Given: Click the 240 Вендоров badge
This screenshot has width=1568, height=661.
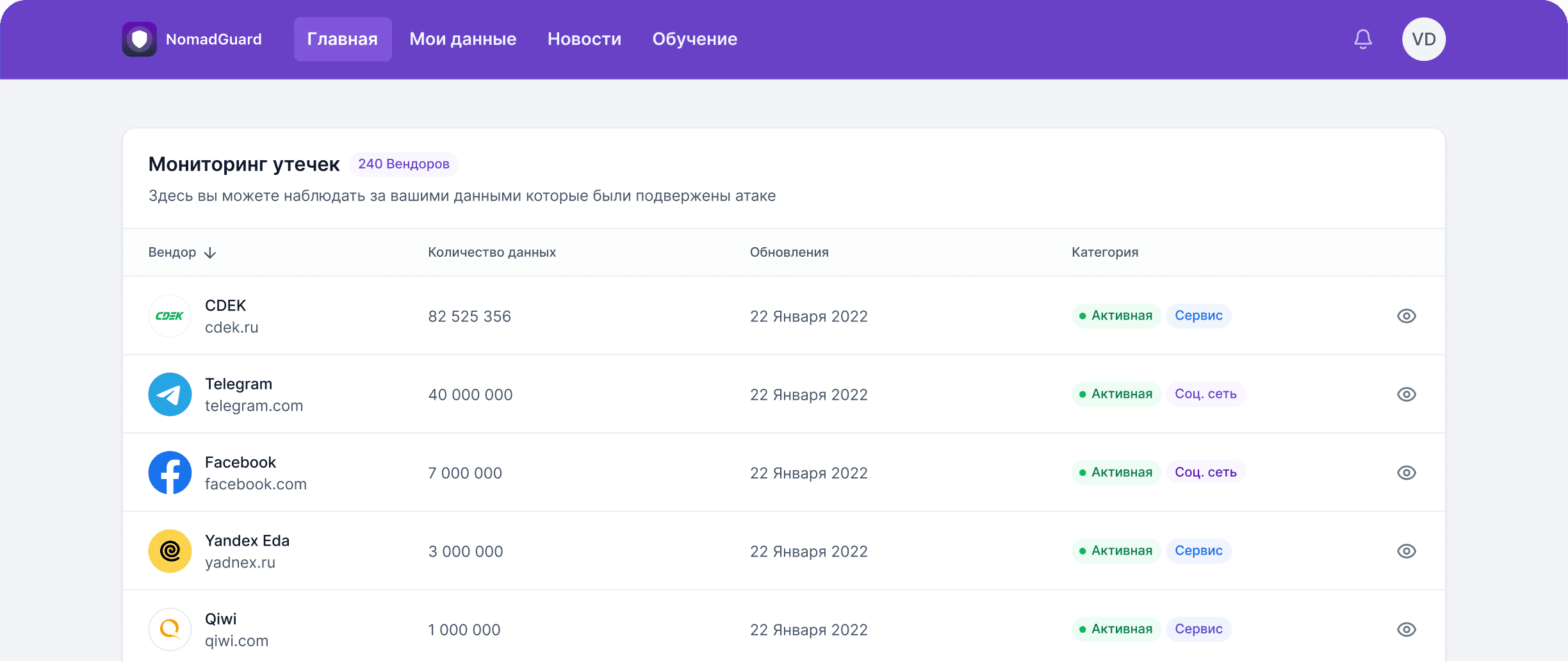Looking at the screenshot, I should [x=404, y=164].
